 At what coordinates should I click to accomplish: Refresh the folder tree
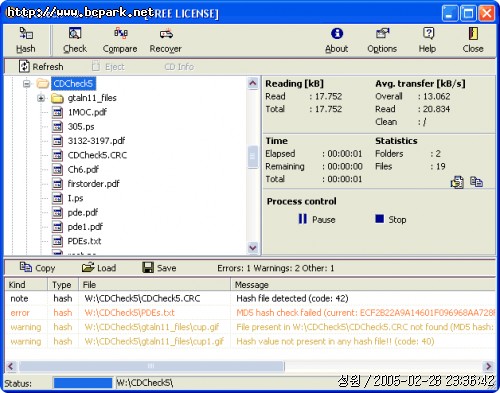click(41, 67)
